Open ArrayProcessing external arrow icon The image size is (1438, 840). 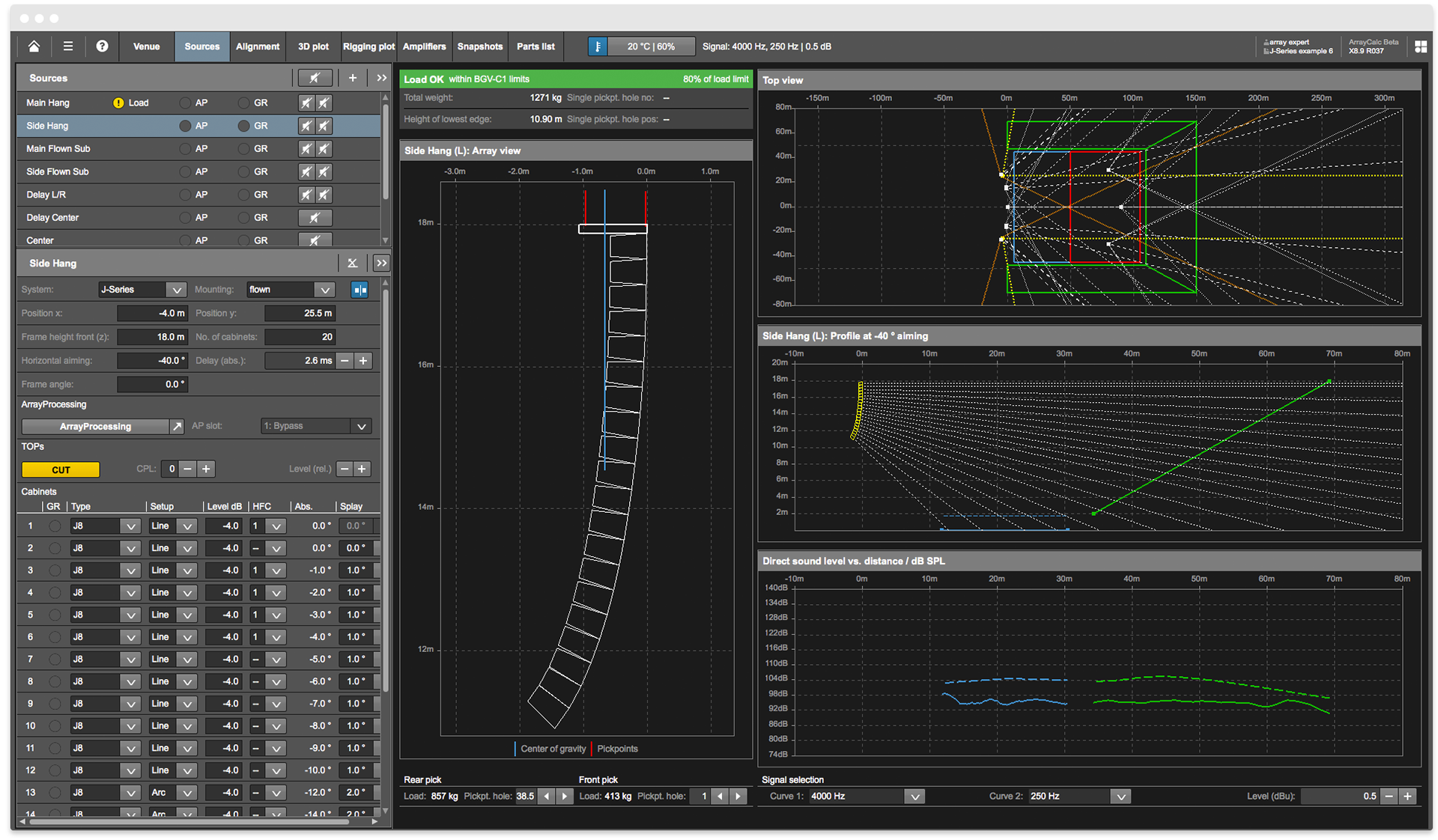pyautogui.click(x=177, y=426)
